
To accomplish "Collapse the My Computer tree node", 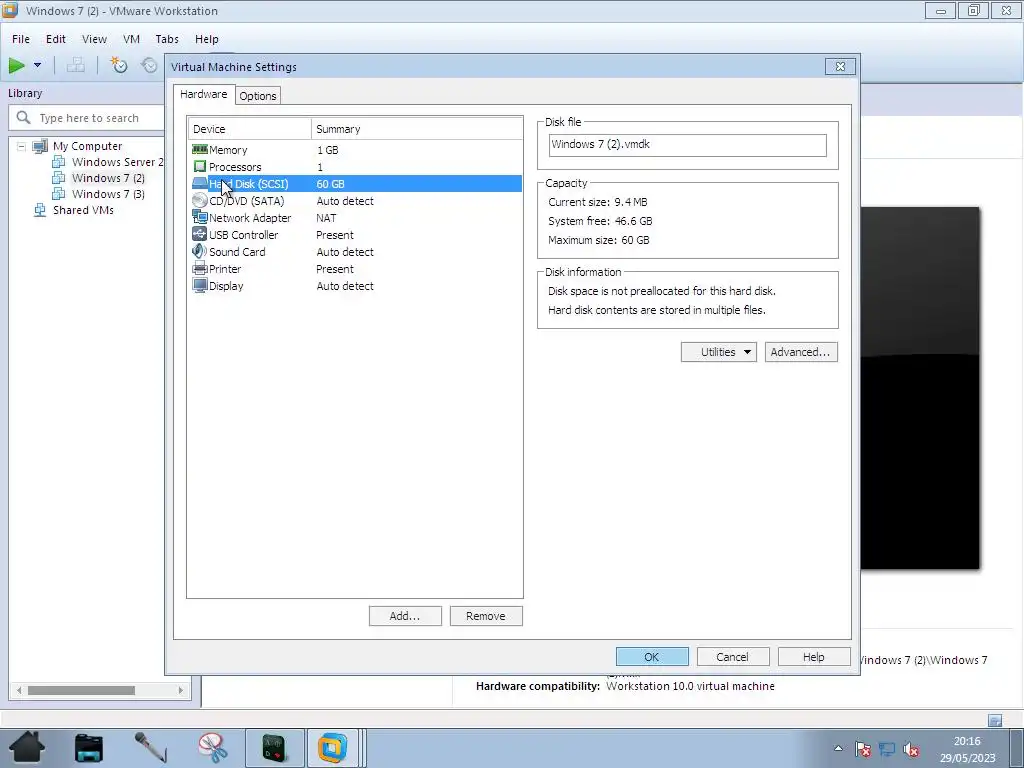I will pyautogui.click(x=22, y=146).
